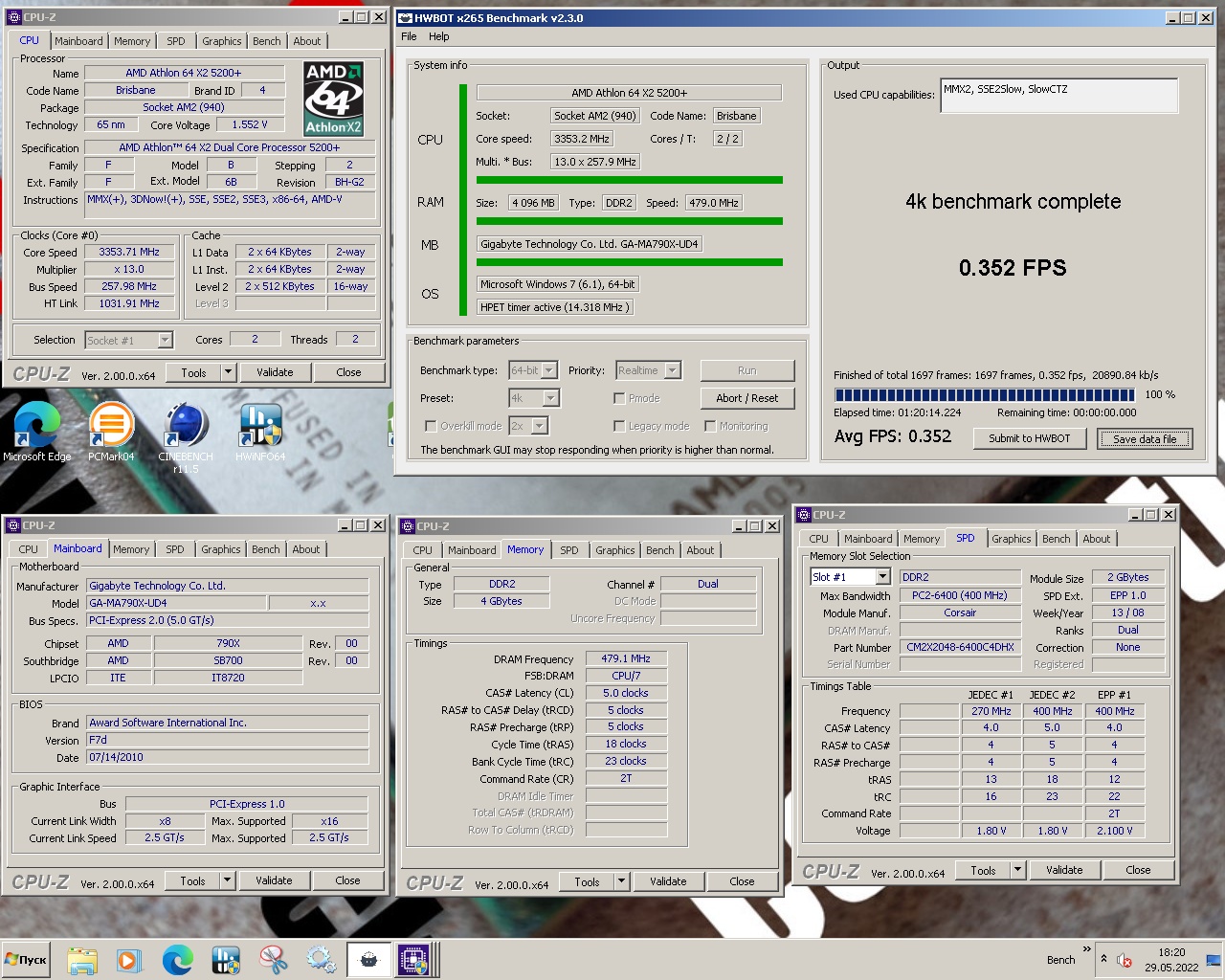Click CPU-Z Memory window title icon
1225x980 pixels.
tap(408, 526)
